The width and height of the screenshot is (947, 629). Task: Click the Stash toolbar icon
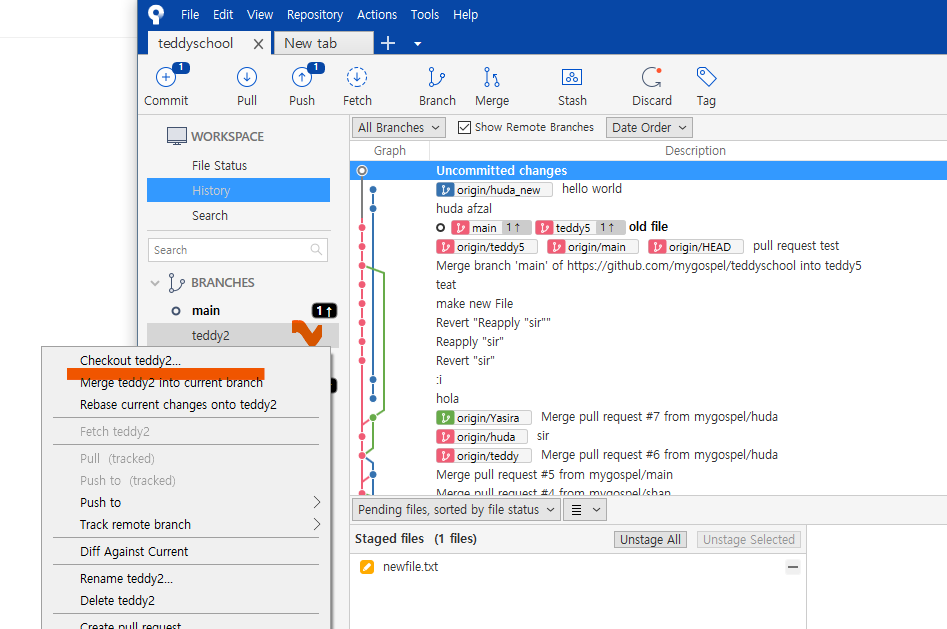(x=572, y=78)
